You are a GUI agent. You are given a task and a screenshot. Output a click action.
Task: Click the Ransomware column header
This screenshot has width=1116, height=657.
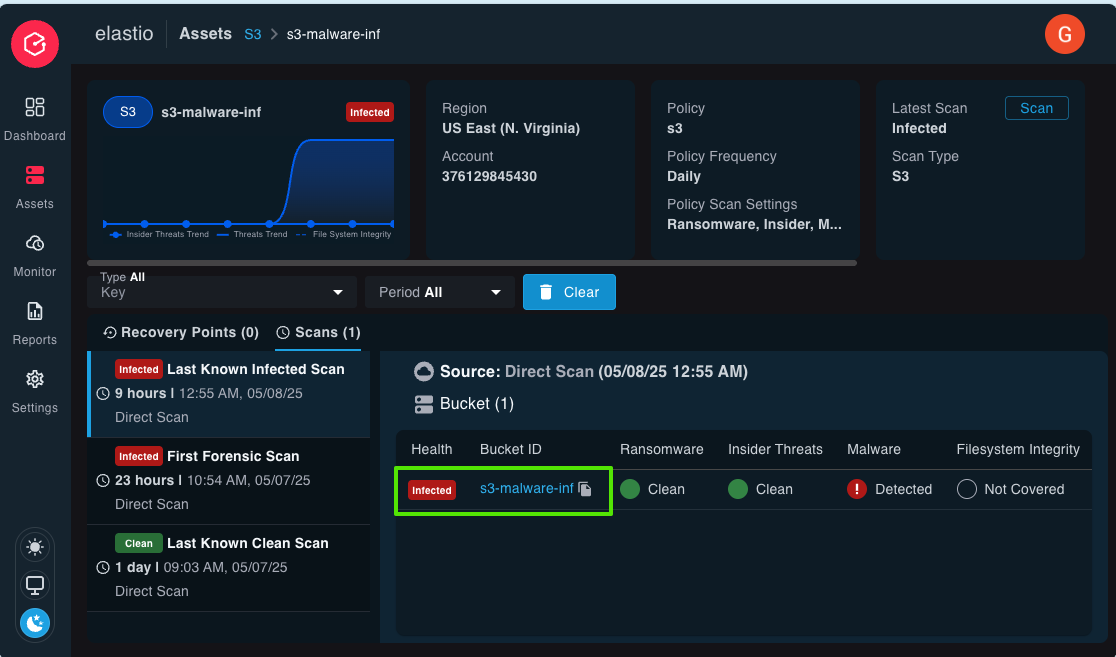pyautogui.click(x=661, y=449)
